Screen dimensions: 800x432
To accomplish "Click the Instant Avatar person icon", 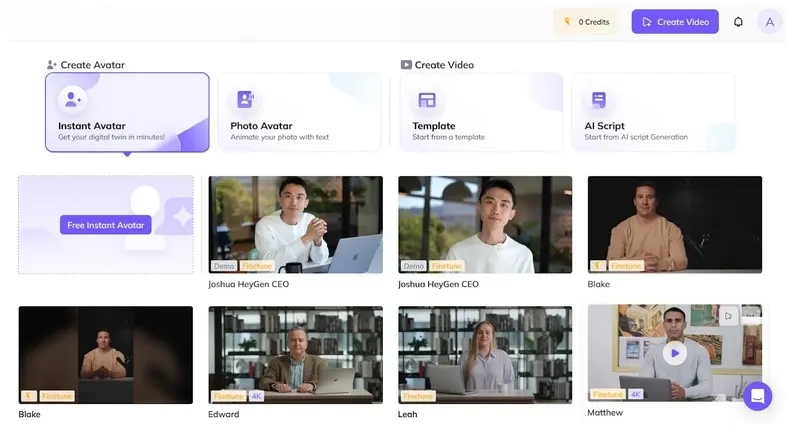I will (x=73, y=99).
